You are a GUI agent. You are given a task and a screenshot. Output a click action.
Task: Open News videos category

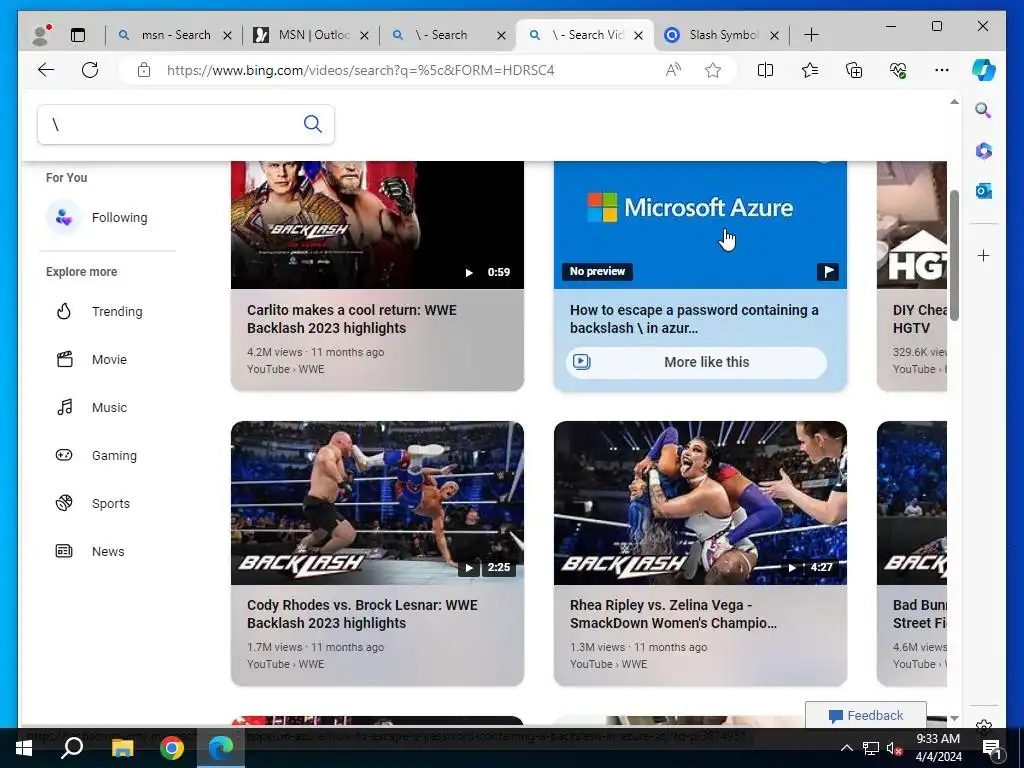pyautogui.click(x=90, y=551)
